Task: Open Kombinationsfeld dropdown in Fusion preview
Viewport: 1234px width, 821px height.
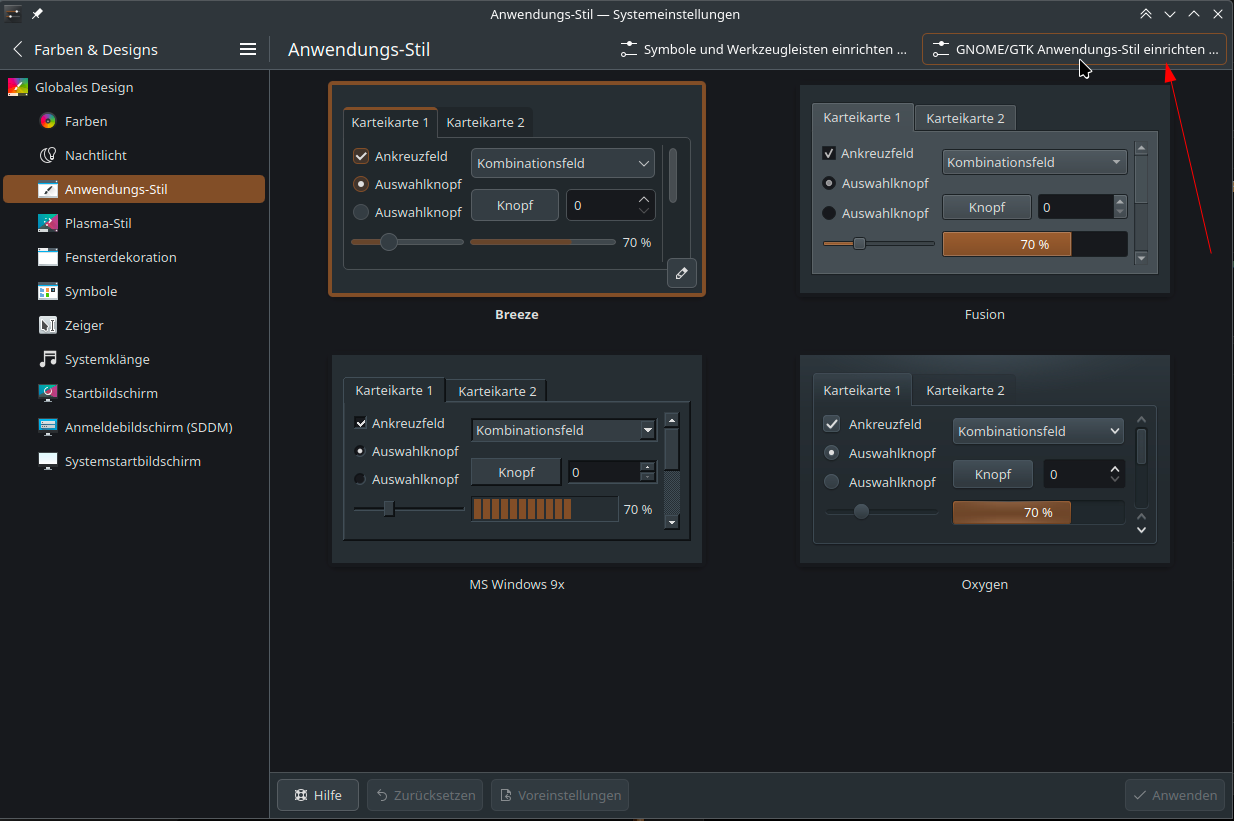Action: point(1035,162)
